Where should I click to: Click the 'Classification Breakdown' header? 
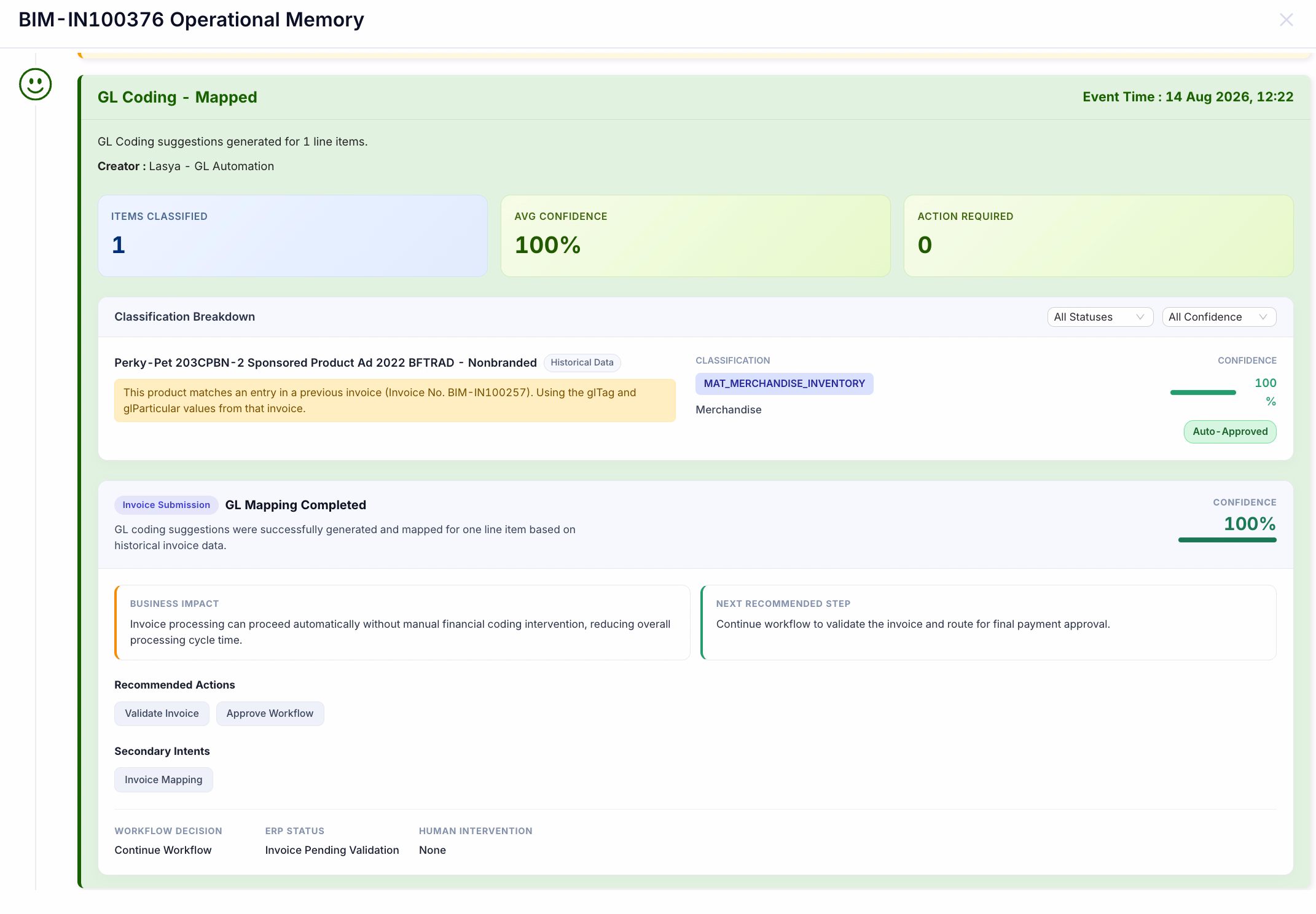(184, 317)
